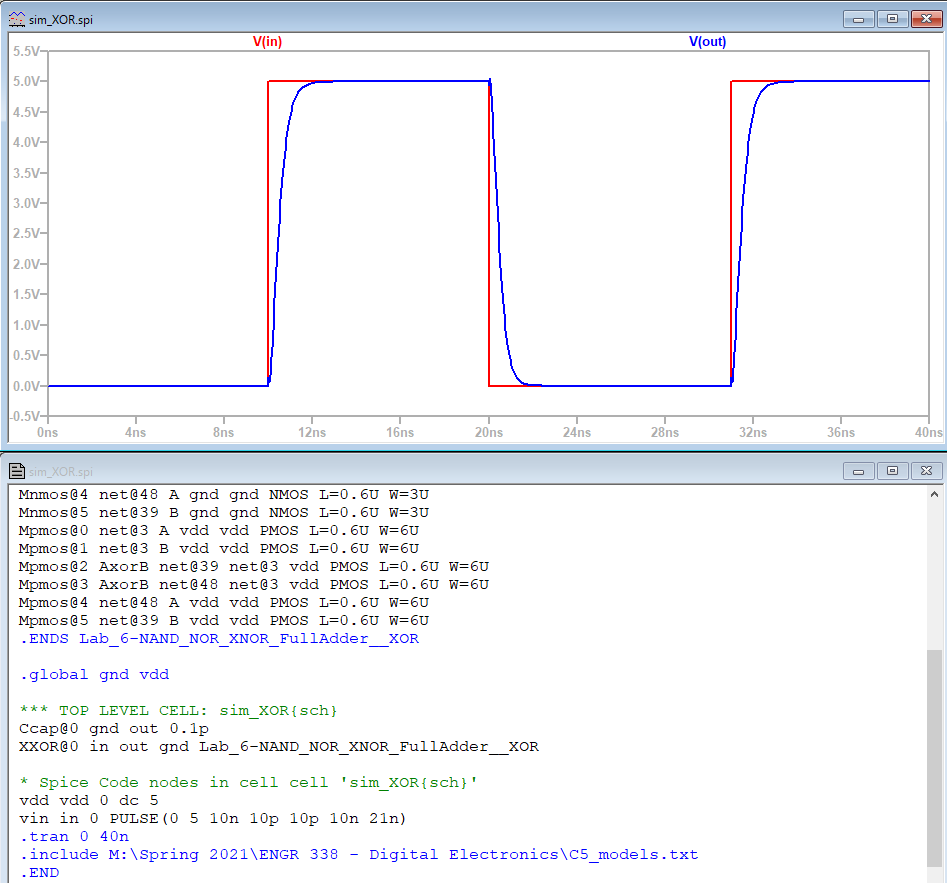Click the netlist window's document icon
Screen dimensions: 947x883
[17, 471]
